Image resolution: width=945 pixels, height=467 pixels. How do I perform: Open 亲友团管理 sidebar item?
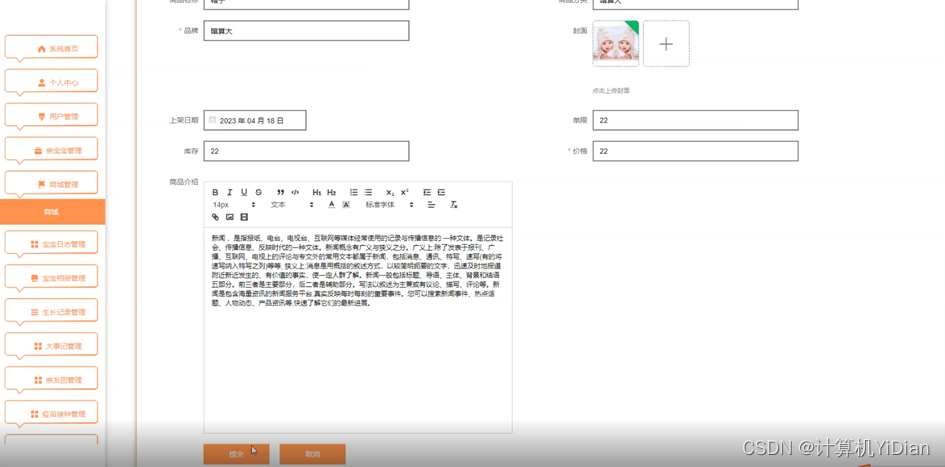[x=51, y=380]
